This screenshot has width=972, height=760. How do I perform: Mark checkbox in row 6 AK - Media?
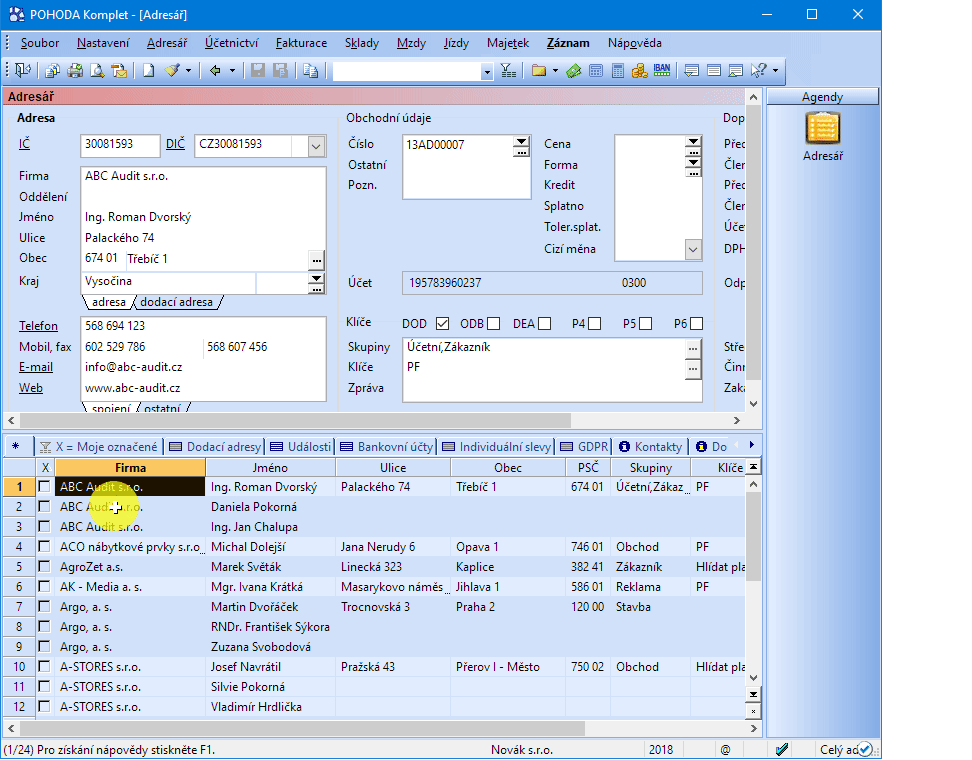[x=44, y=586]
